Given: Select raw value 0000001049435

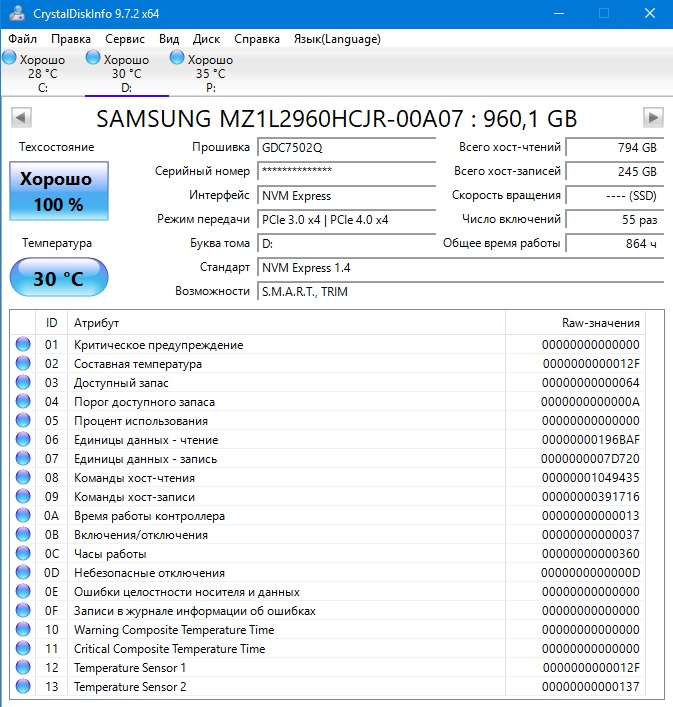Looking at the screenshot, I should point(591,477).
